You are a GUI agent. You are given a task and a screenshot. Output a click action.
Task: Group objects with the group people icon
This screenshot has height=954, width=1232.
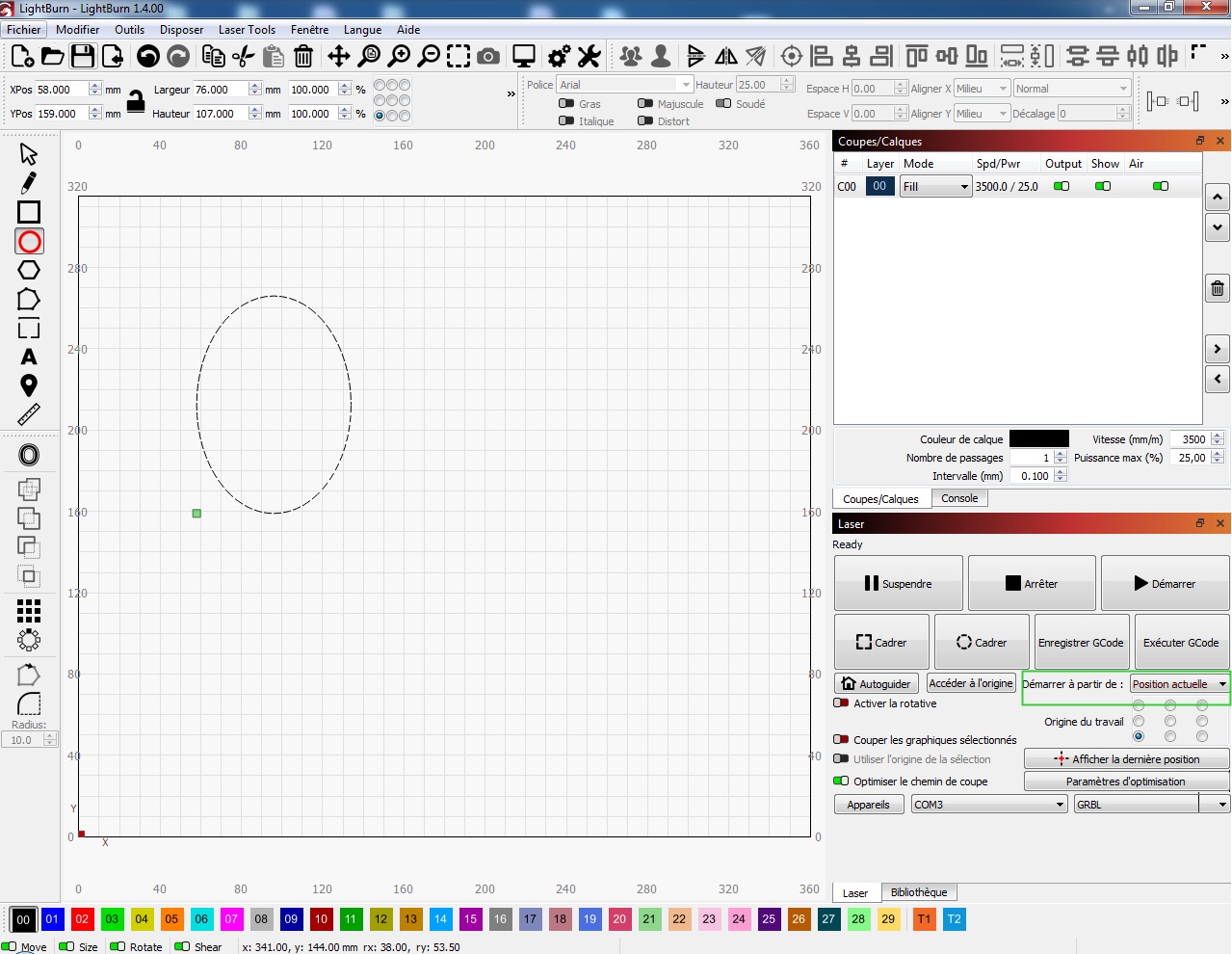pyautogui.click(x=631, y=56)
